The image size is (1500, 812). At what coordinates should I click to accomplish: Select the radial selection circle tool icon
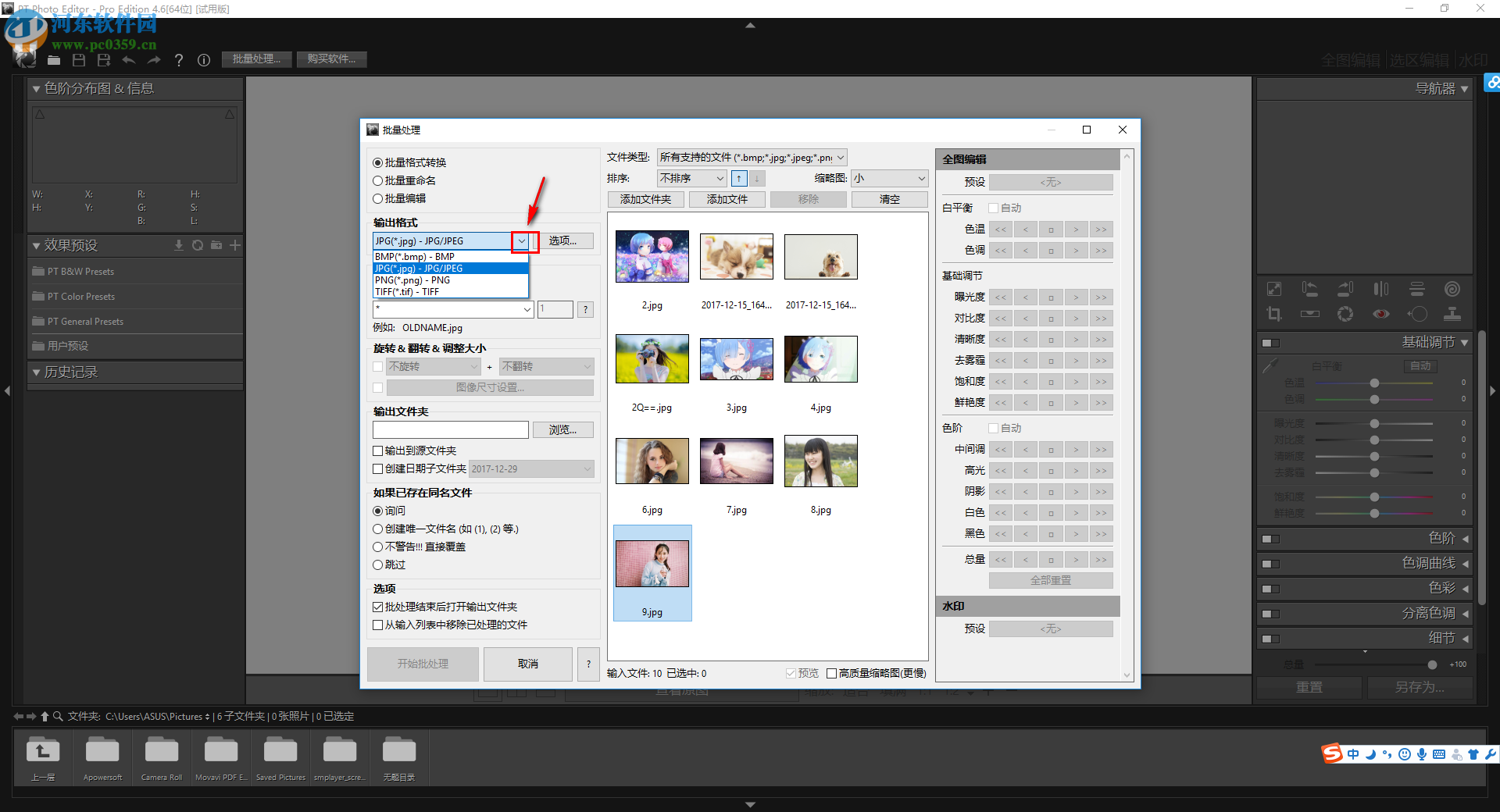point(1417,314)
